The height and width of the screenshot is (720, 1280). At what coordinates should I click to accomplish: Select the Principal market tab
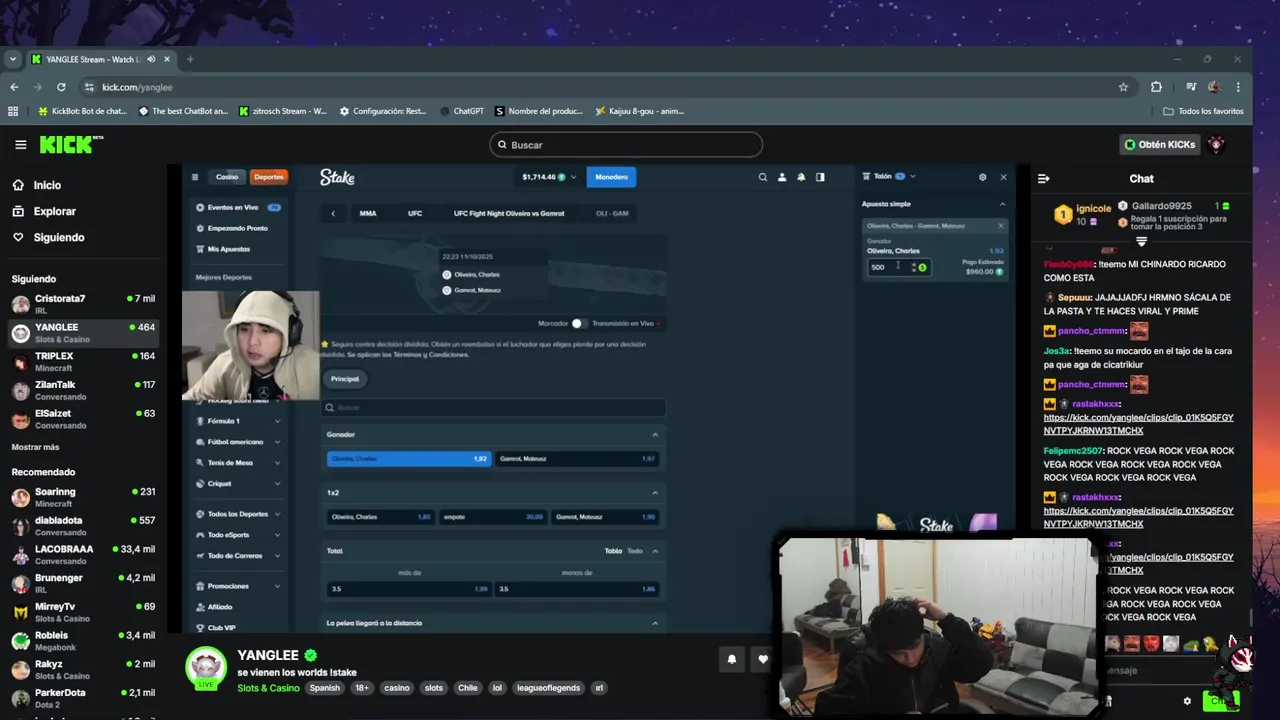[x=345, y=379]
